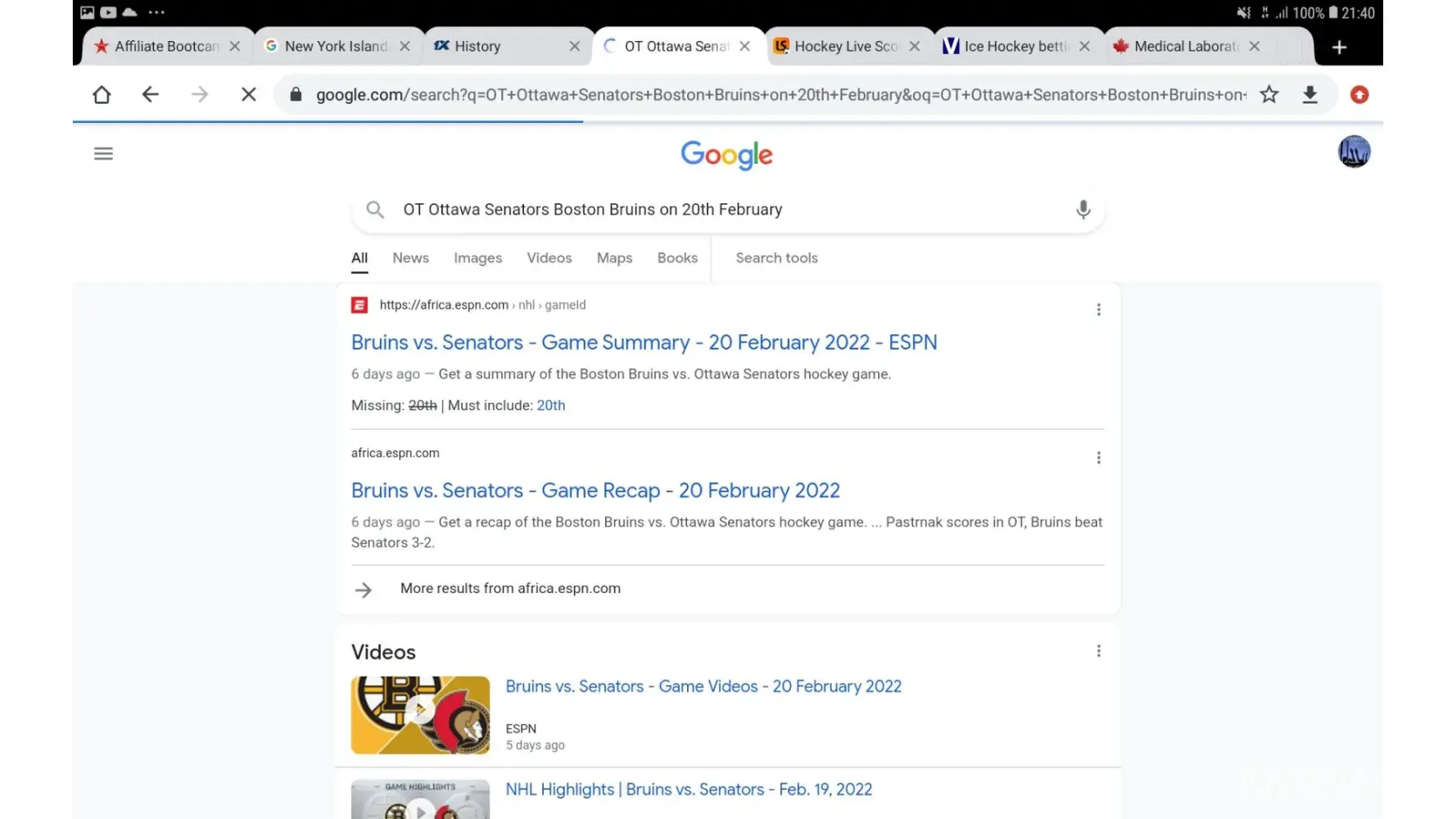
Task: Select the All search filter
Action: coord(359,258)
